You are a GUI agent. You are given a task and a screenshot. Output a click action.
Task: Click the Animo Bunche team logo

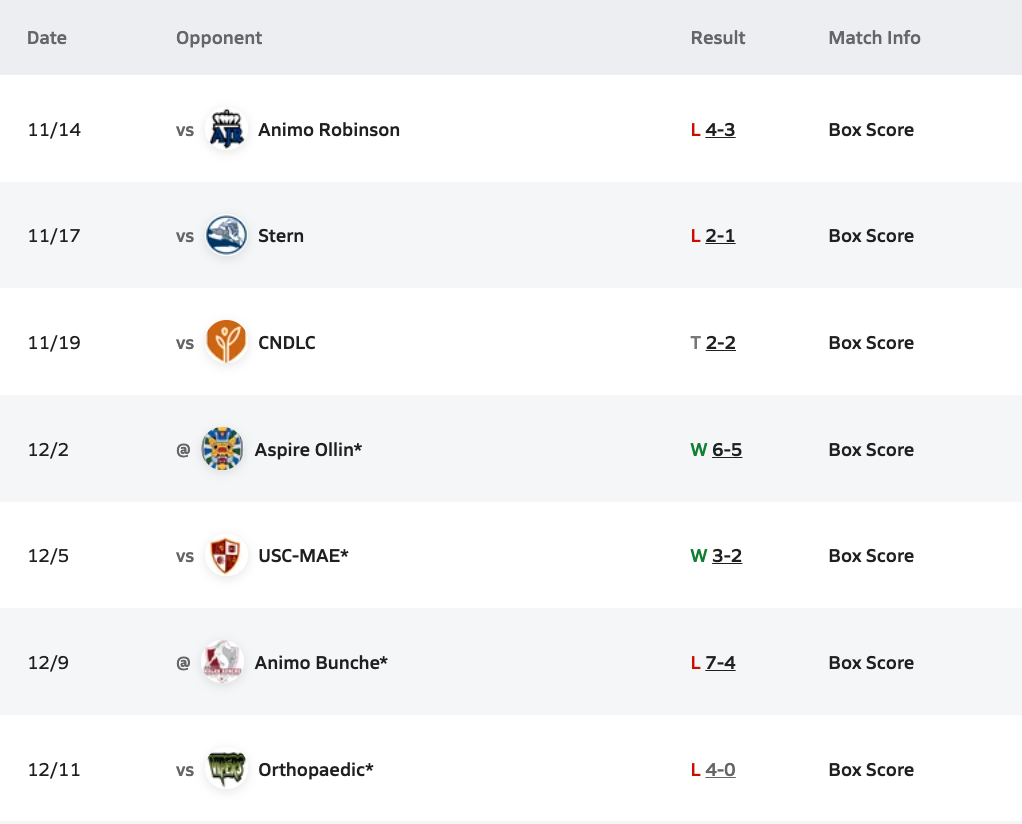coord(222,663)
